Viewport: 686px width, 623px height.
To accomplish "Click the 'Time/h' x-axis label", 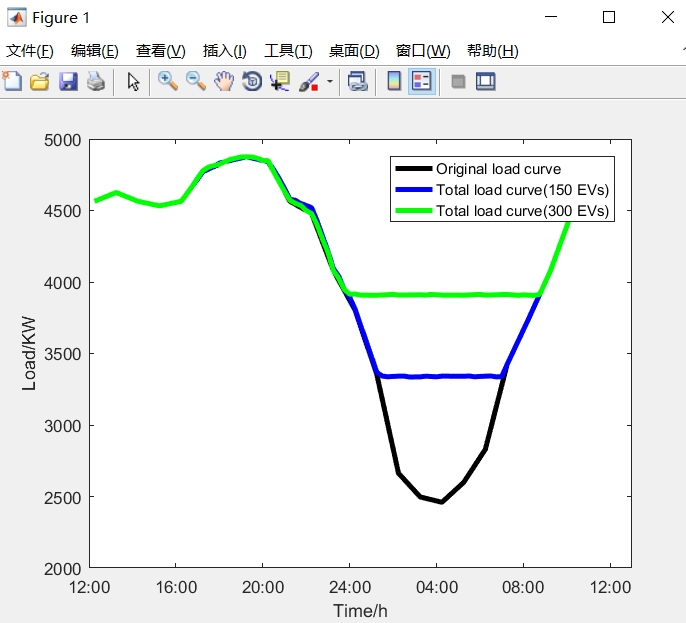I will click(x=360, y=611).
